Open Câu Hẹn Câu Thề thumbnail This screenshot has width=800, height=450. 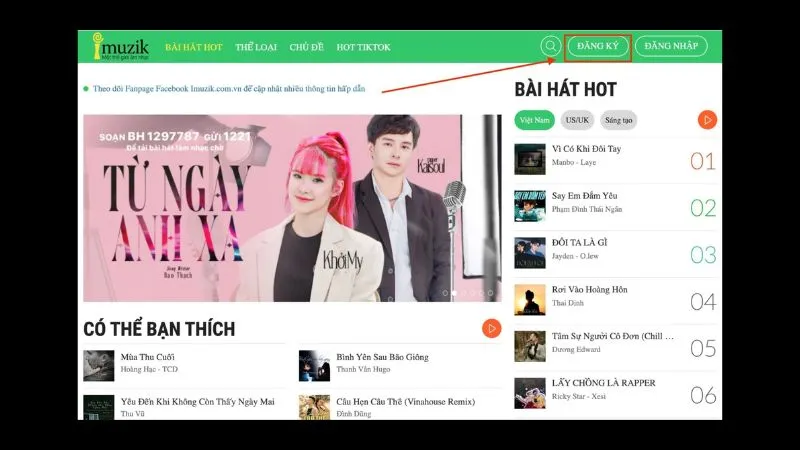[314, 407]
